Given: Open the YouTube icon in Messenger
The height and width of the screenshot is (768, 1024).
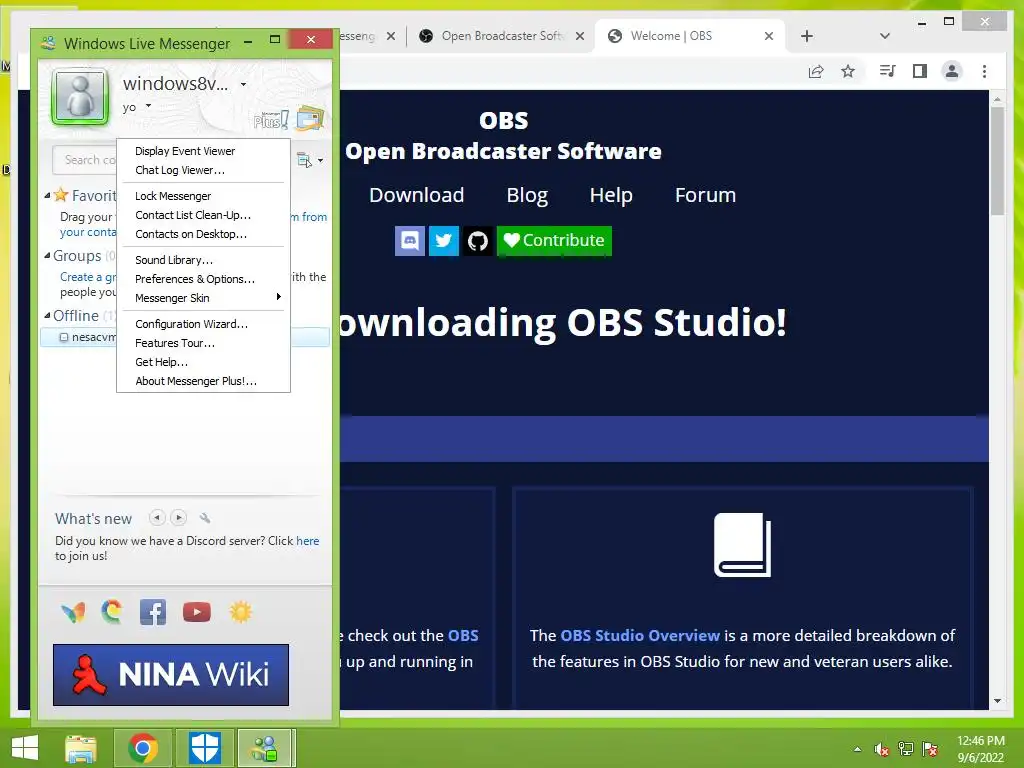Looking at the screenshot, I should 197,612.
